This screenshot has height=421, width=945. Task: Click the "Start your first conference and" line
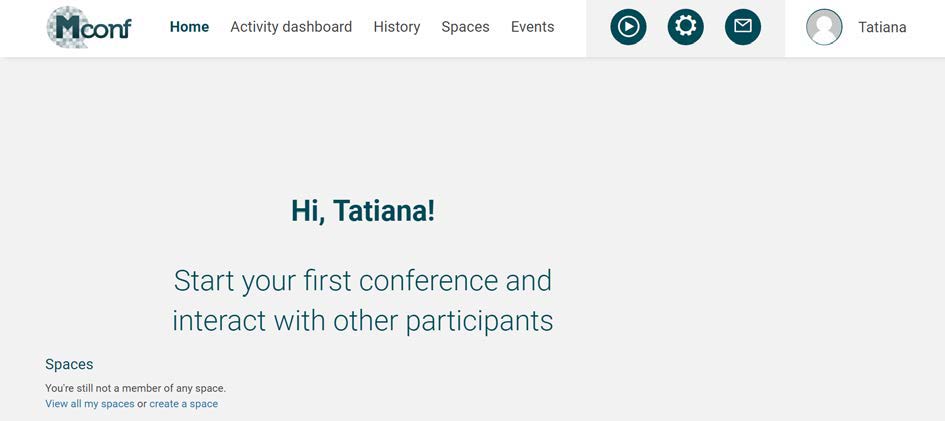click(x=363, y=281)
